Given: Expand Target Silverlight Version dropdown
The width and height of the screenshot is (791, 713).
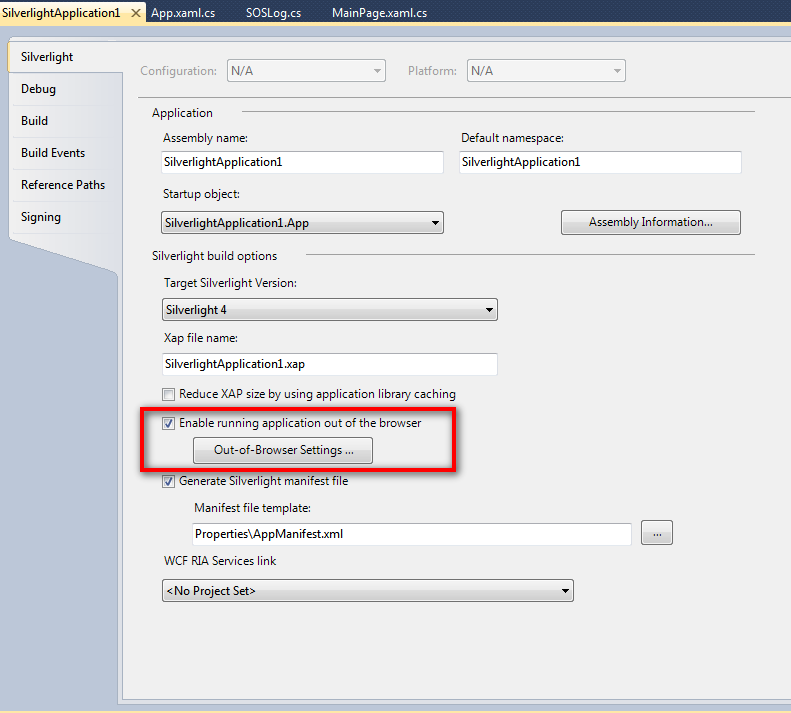Looking at the screenshot, I should 329,309.
